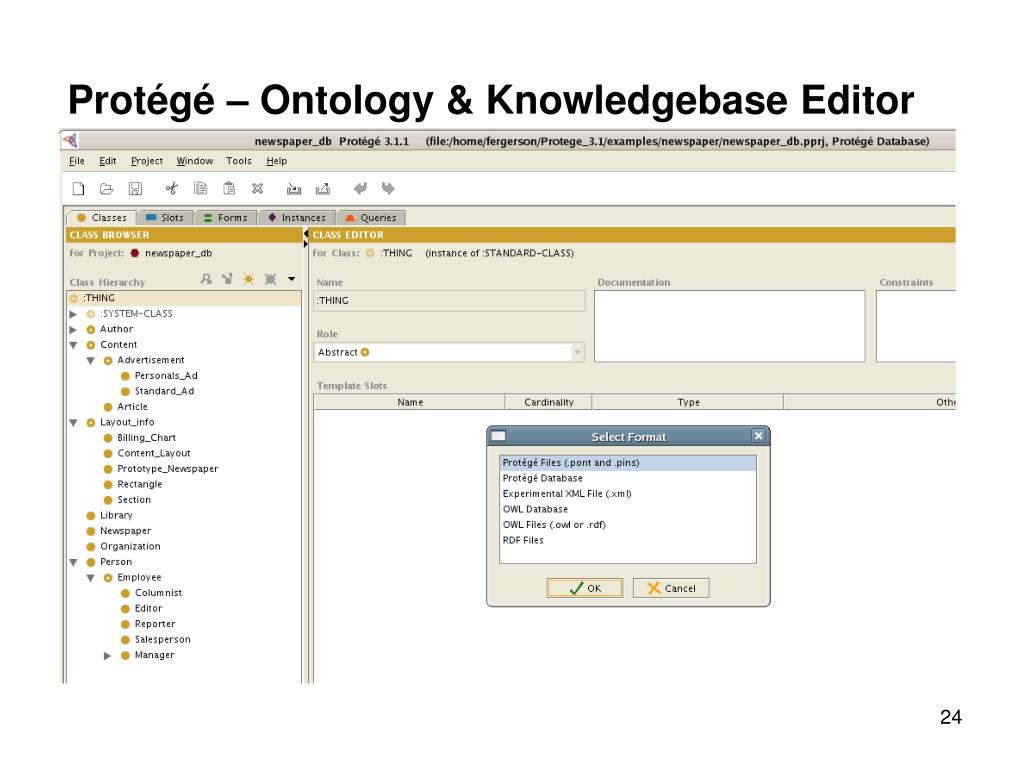Click the Save Project floppy icon

coord(135,189)
